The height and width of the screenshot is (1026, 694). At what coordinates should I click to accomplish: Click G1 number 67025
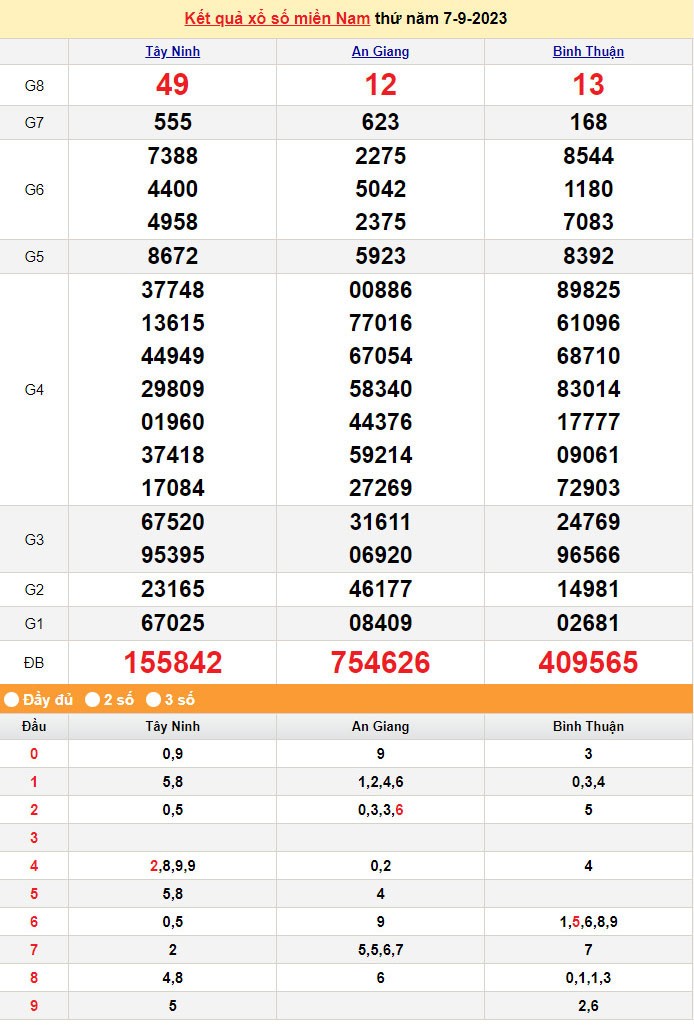(173, 623)
